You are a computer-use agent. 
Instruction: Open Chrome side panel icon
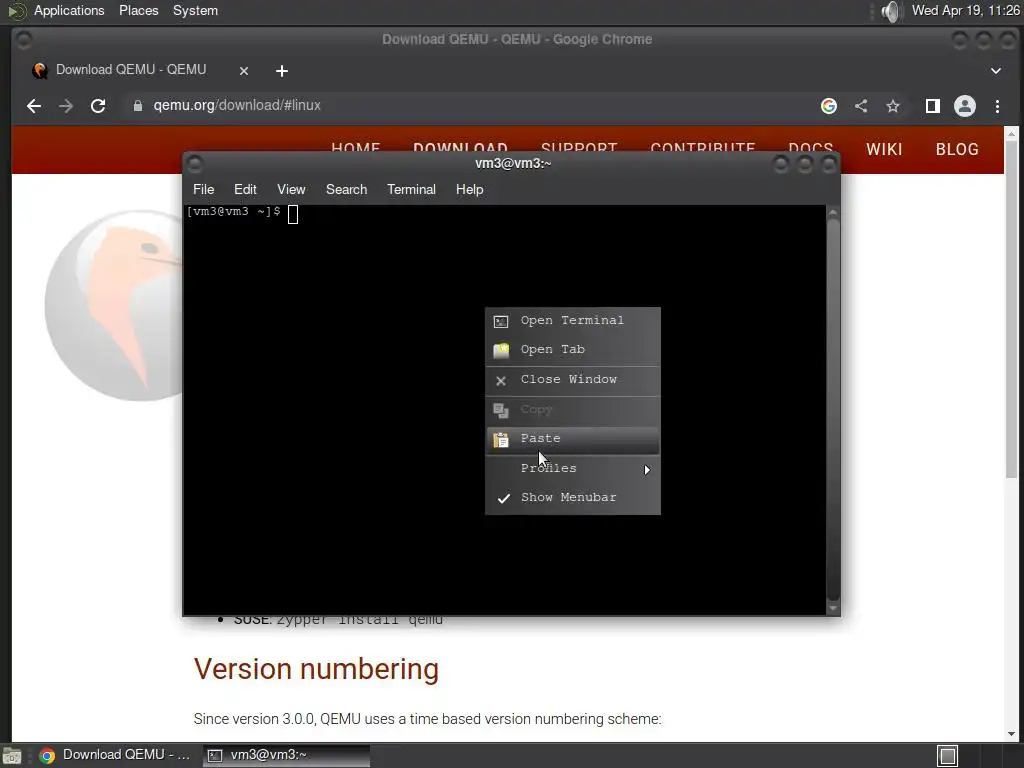point(933,106)
